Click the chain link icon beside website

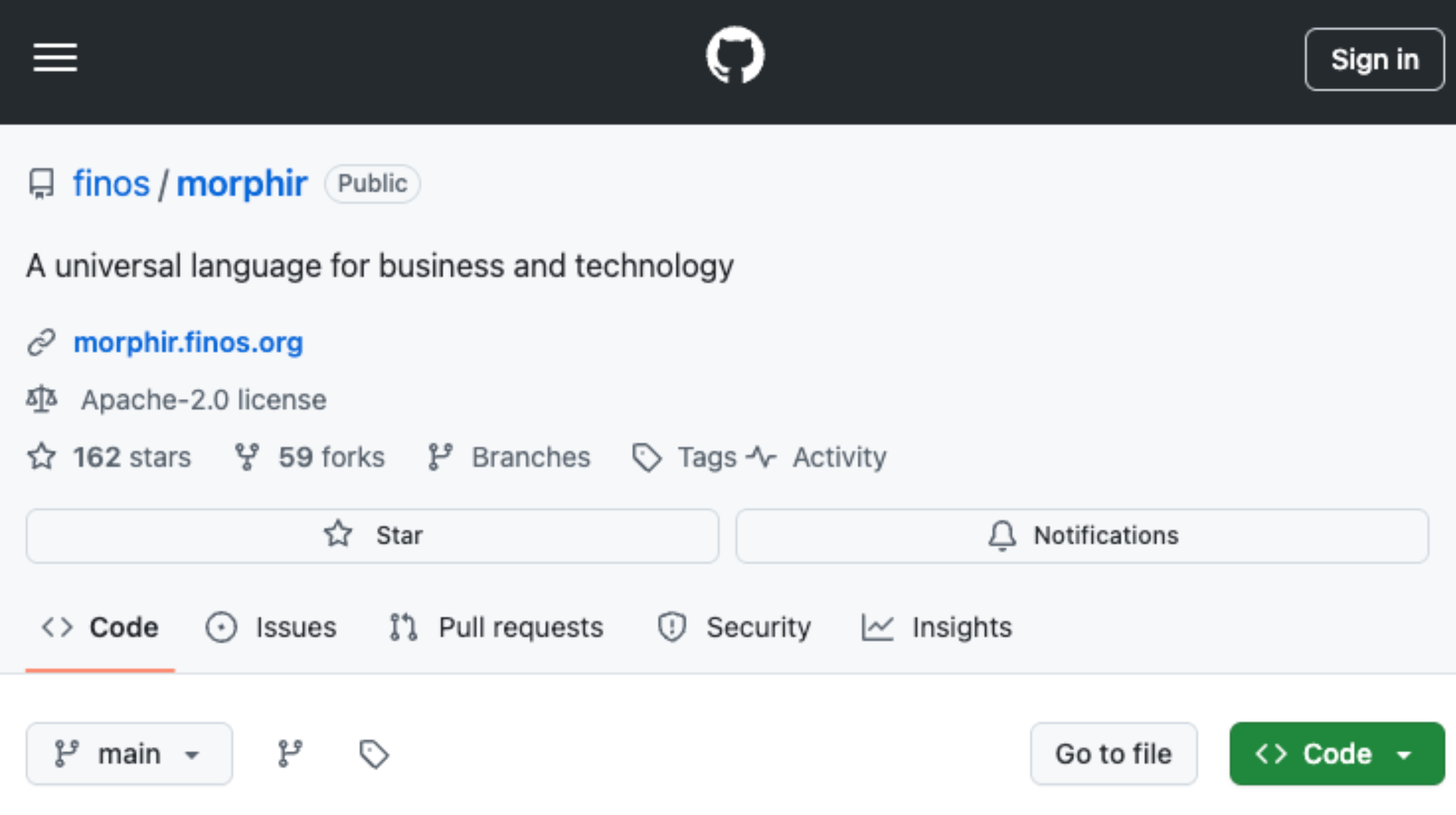coord(41,342)
